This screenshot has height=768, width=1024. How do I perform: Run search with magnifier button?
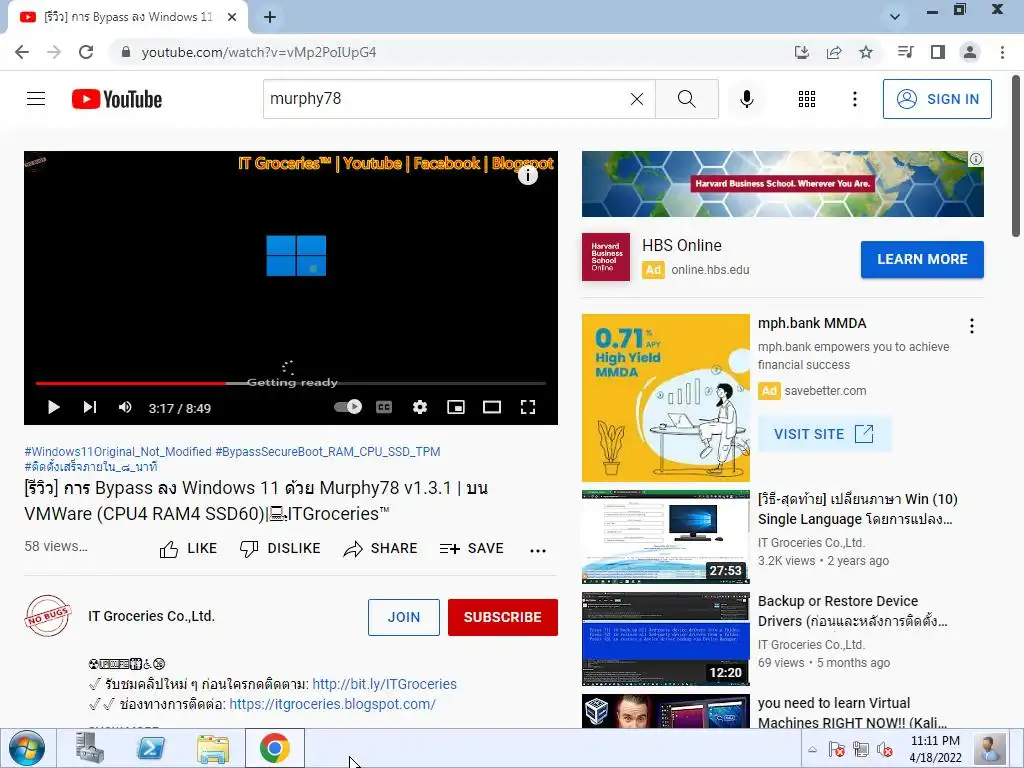click(686, 99)
